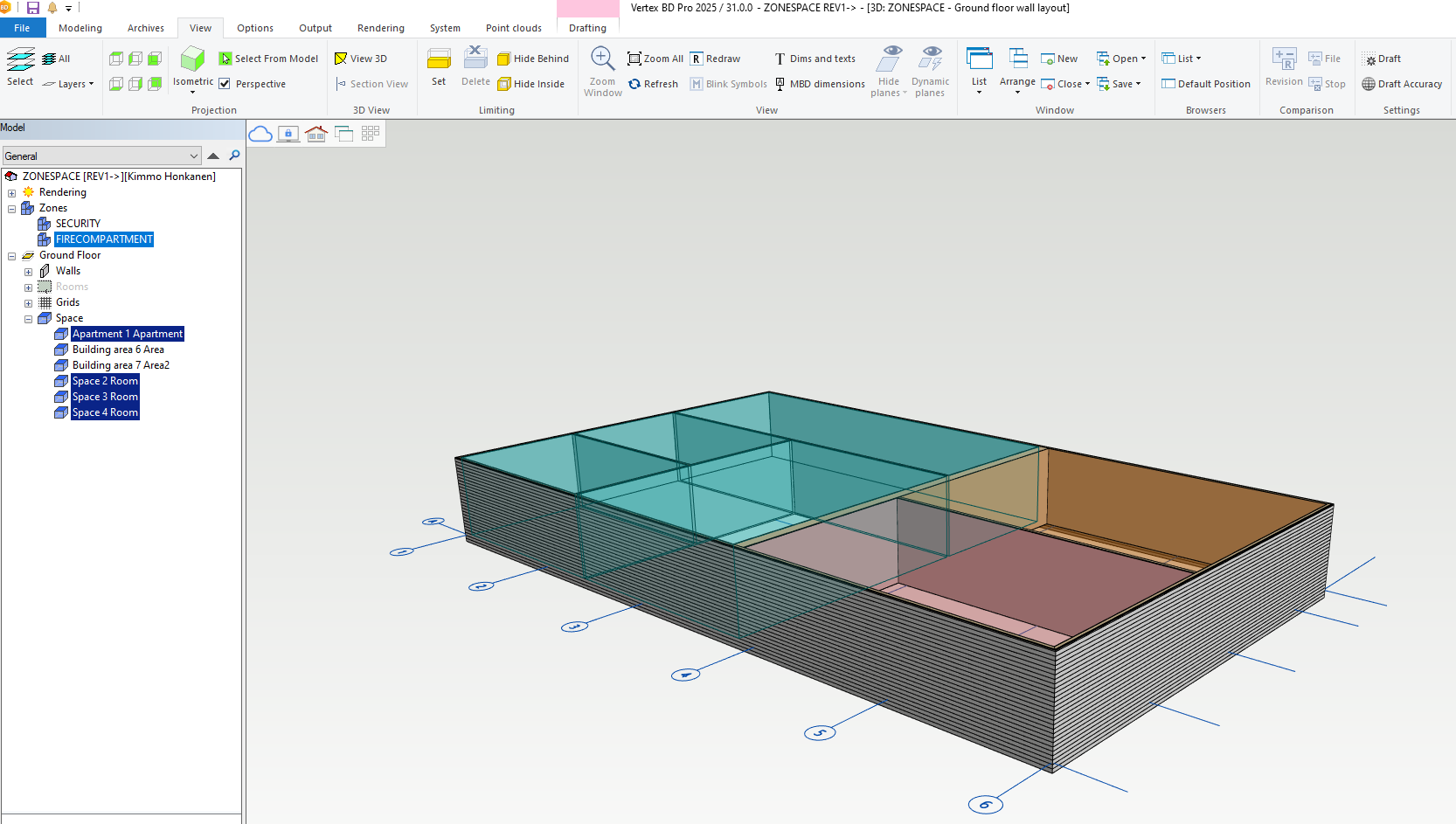Viewport: 1456px width, 824px height.
Task: Expand the Walls tree node
Action: pyautogui.click(x=29, y=272)
